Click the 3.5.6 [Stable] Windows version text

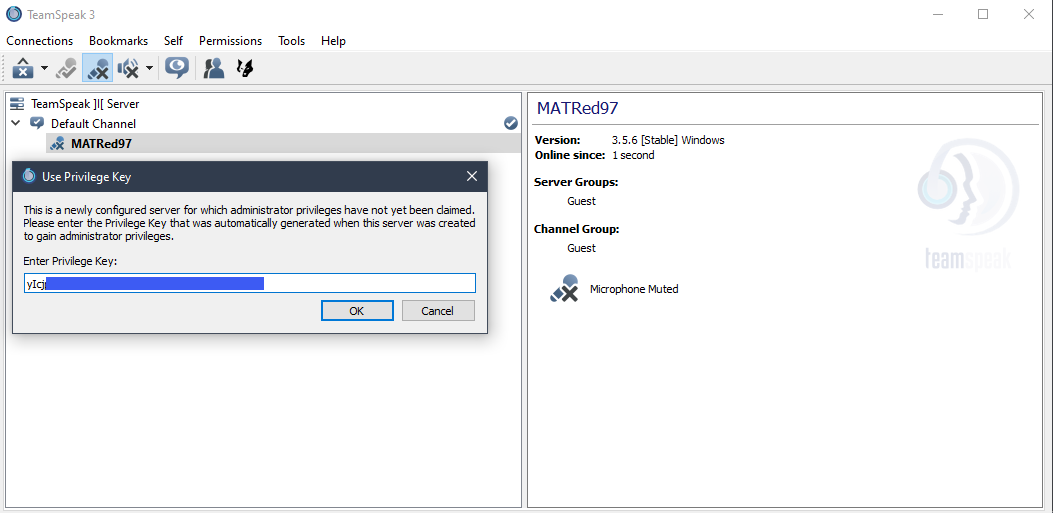tap(668, 140)
